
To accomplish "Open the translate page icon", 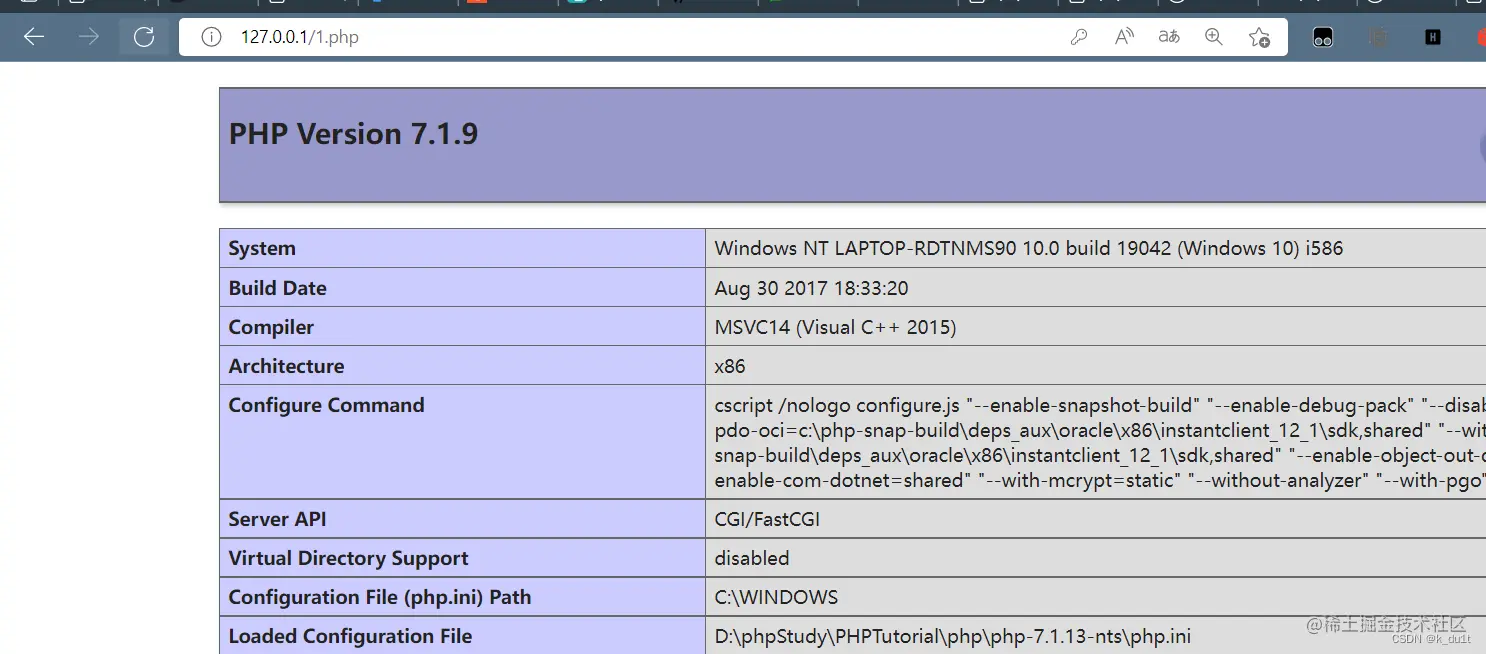I will click(1169, 38).
